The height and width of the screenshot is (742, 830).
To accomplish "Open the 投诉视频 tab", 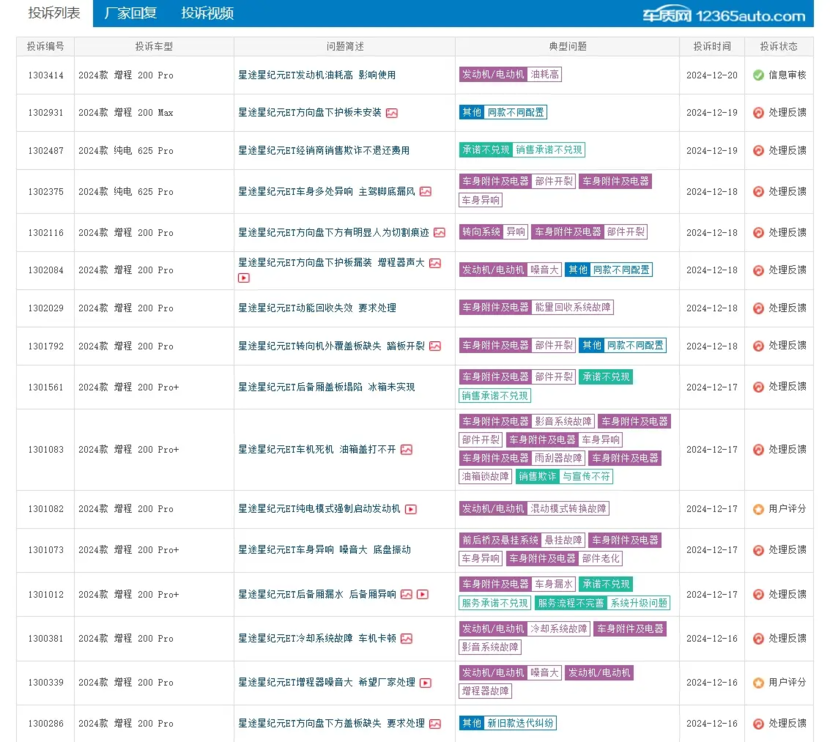I will coord(208,13).
